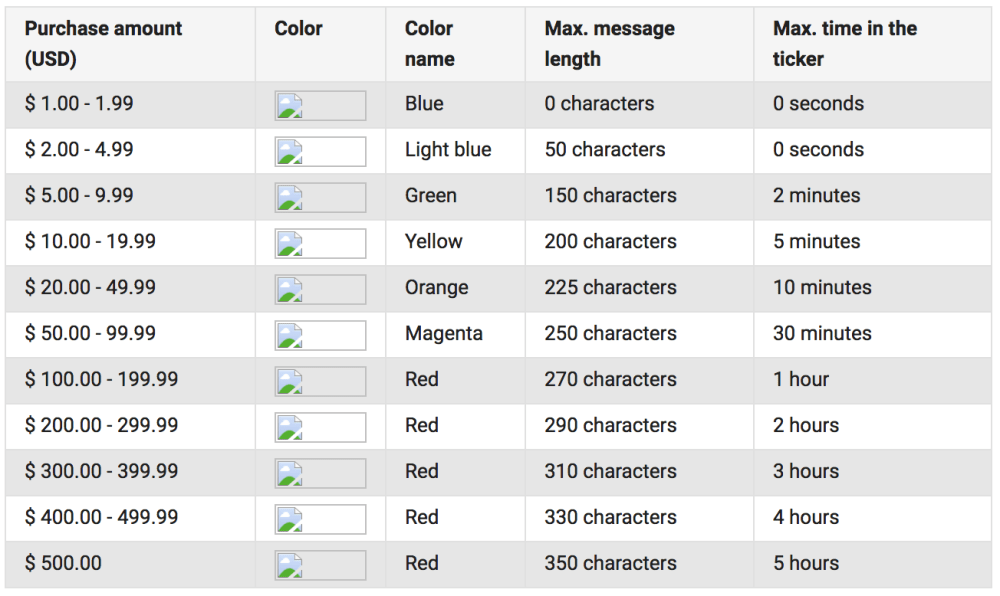The height and width of the screenshot is (596, 1000).
Task: Click the "Color name" column header
Action: pyautogui.click(x=429, y=44)
